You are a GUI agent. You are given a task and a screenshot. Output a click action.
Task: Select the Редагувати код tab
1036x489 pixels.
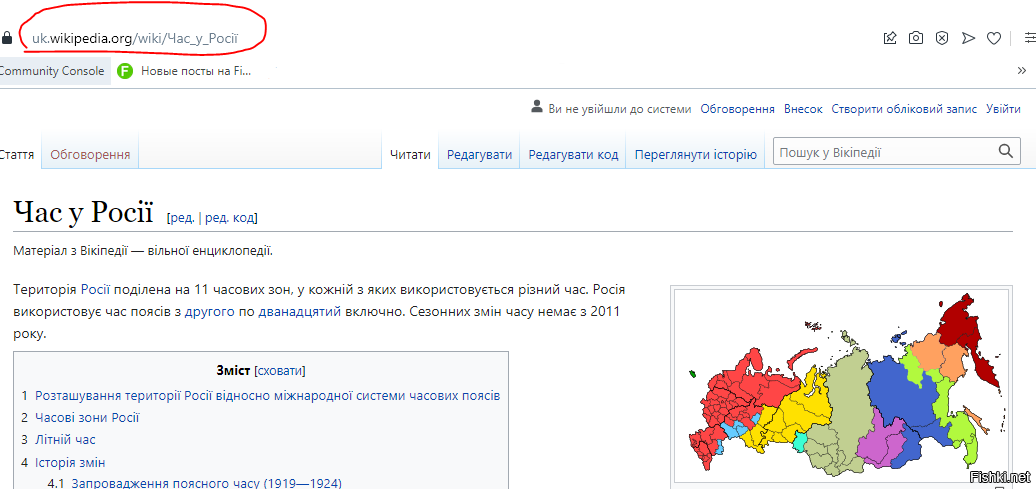574,155
